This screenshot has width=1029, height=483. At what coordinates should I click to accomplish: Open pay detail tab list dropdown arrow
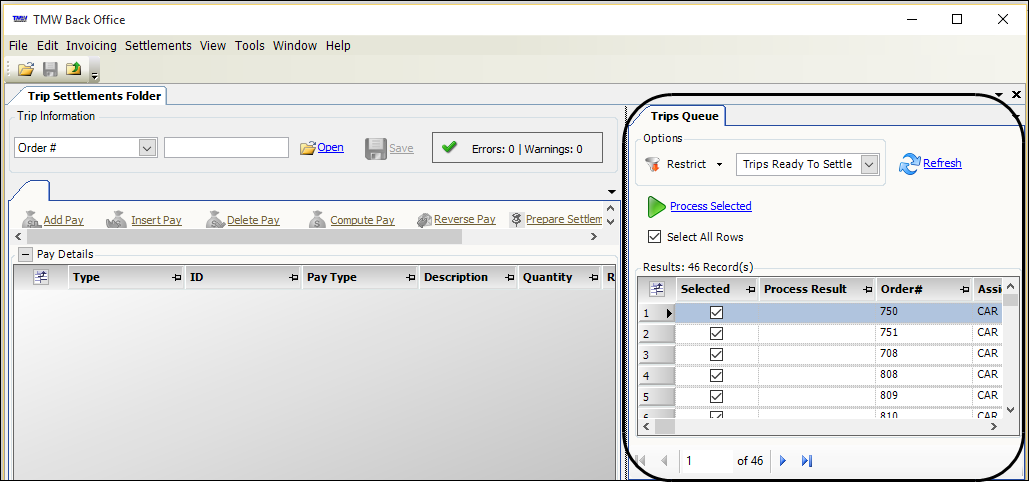tap(612, 192)
